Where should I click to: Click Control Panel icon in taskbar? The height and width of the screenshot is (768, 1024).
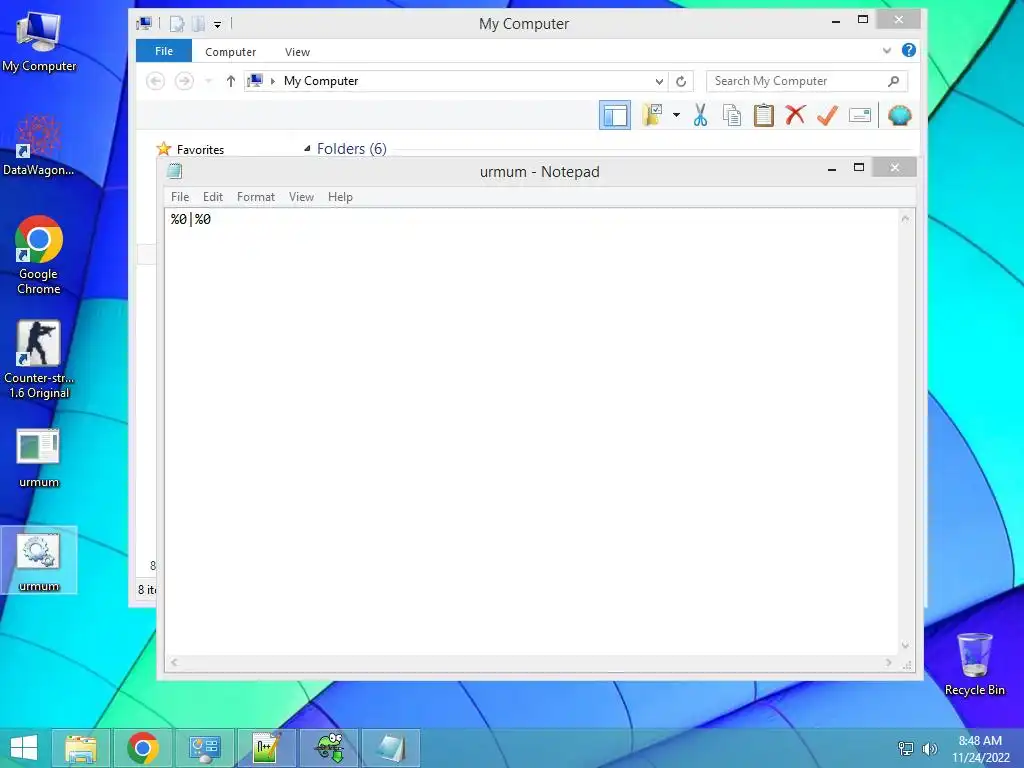[x=204, y=748]
